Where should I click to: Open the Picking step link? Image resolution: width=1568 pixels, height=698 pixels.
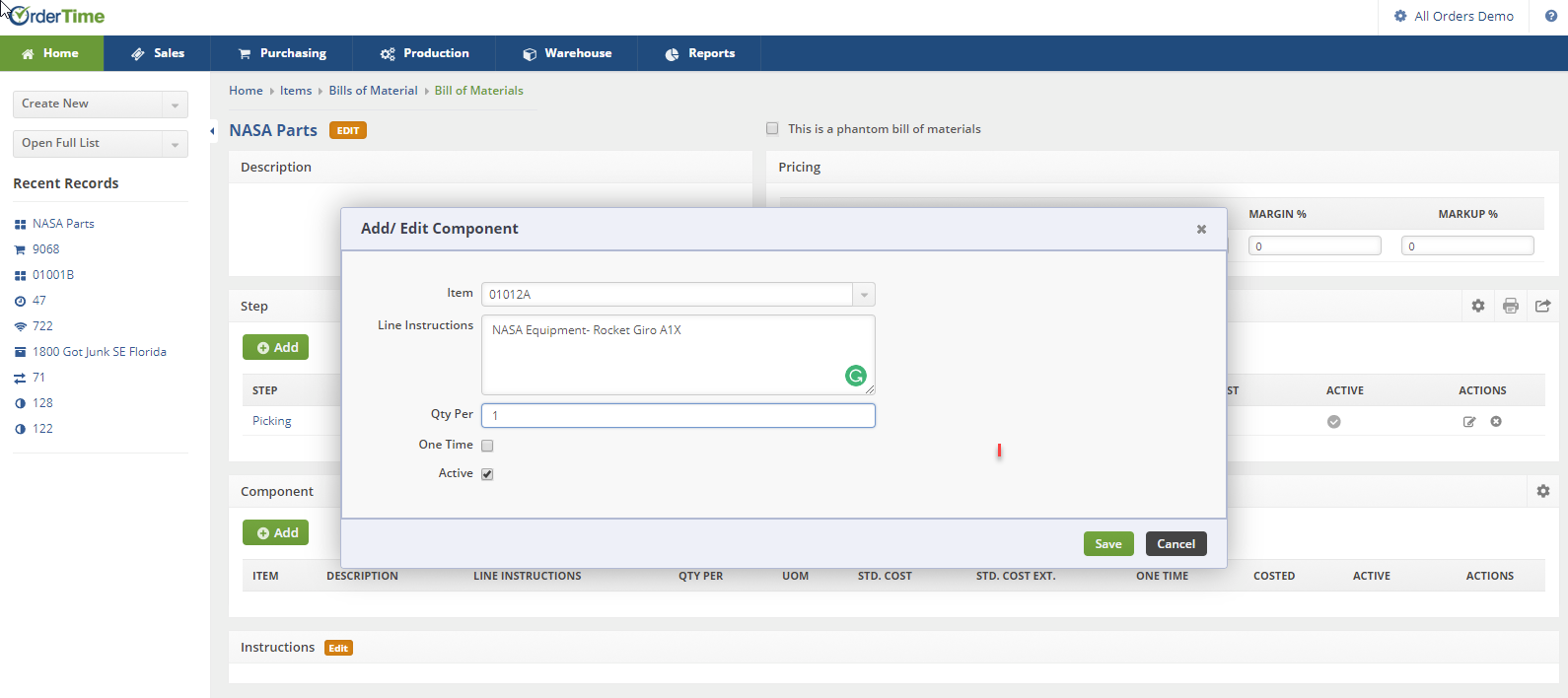272,421
